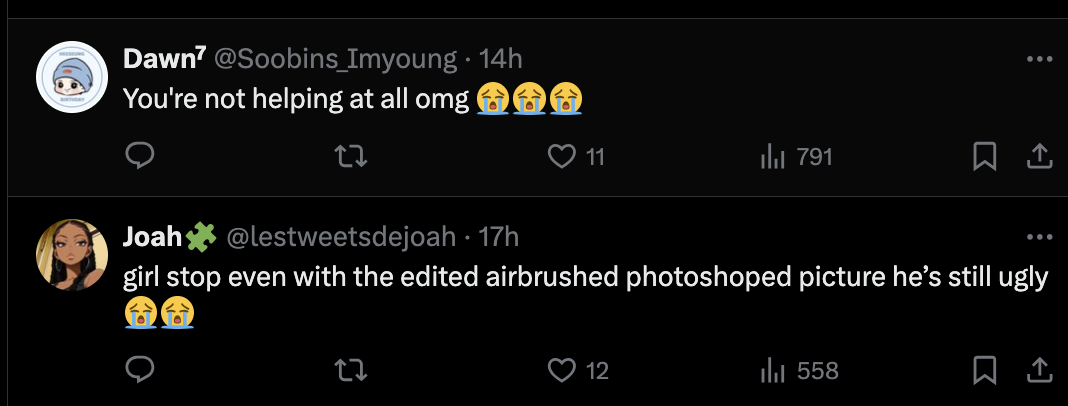
Task: Reply to Joah's tweet
Action: click(x=140, y=370)
